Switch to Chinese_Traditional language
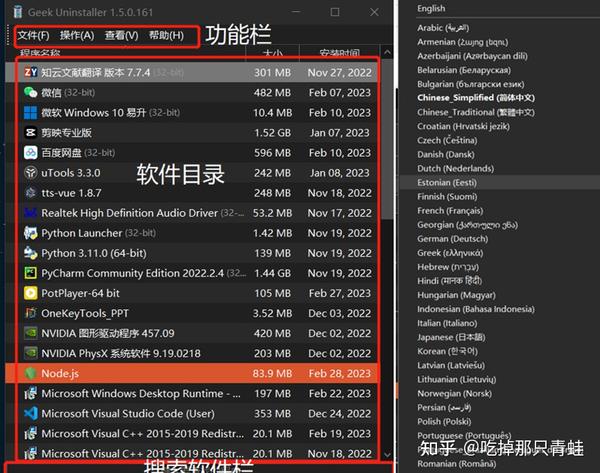Viewport: 600px width, 473px height. coord(476,113)
